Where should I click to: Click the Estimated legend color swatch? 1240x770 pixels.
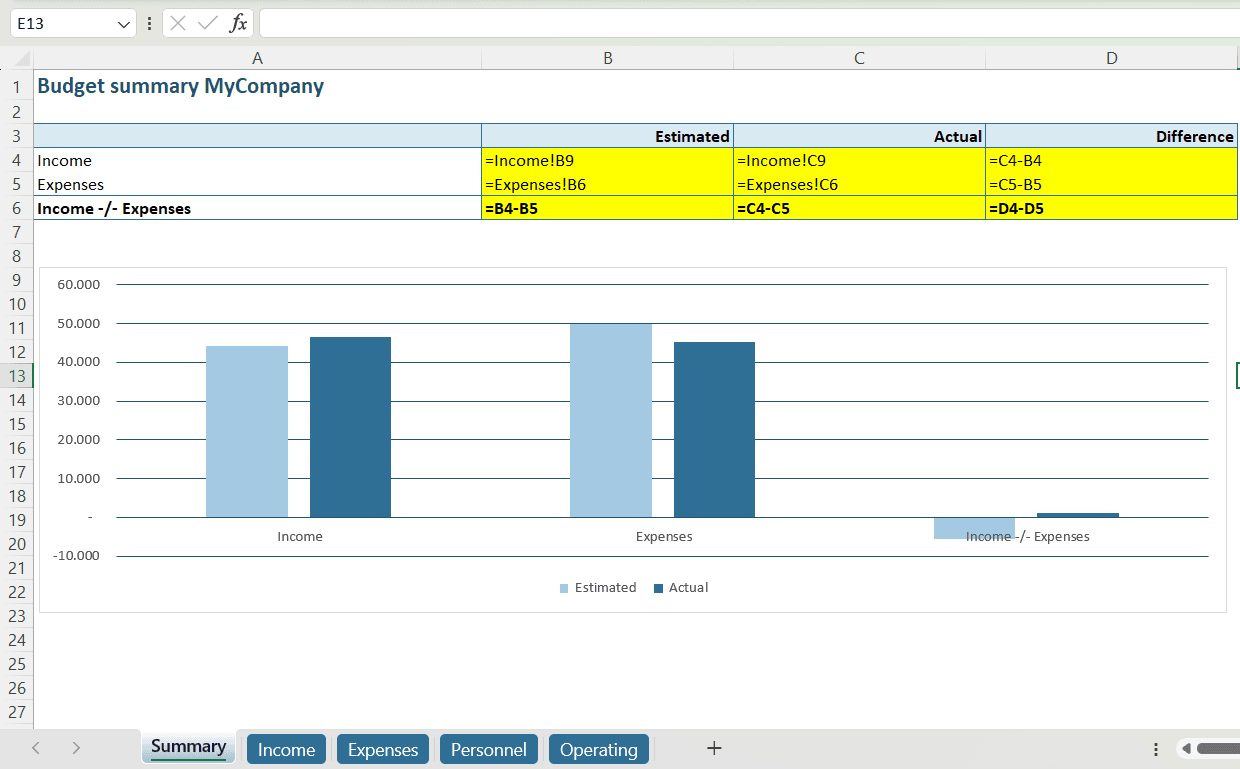click(x=564, y=588)
